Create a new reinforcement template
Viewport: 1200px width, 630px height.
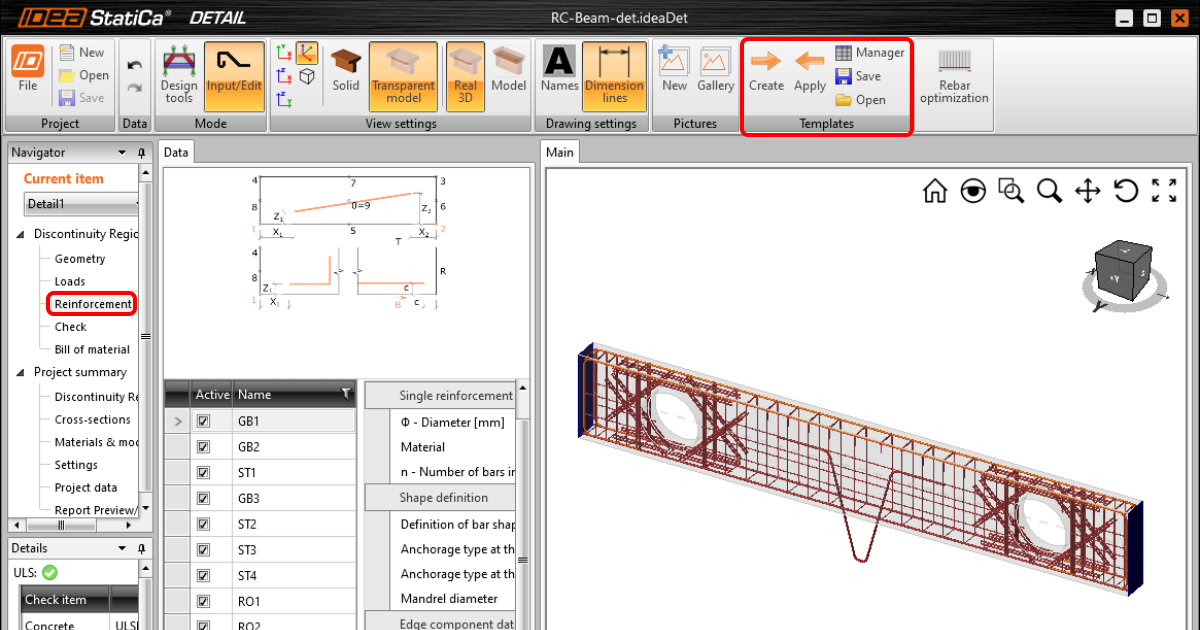tap(766, 70)
